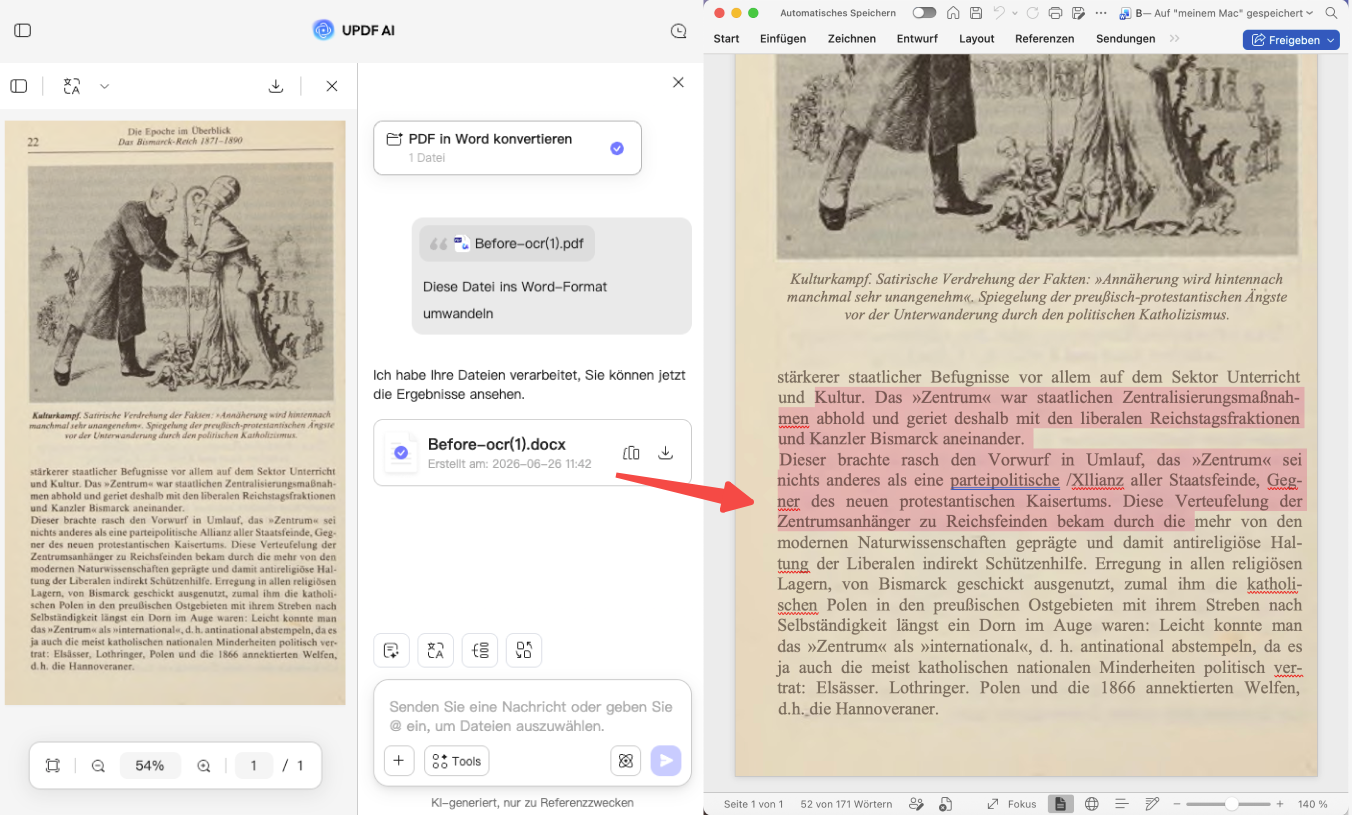This screenshot has width=1352, height=815.
Task: Click the scanned PDF page preview
Action: point(176,413)
